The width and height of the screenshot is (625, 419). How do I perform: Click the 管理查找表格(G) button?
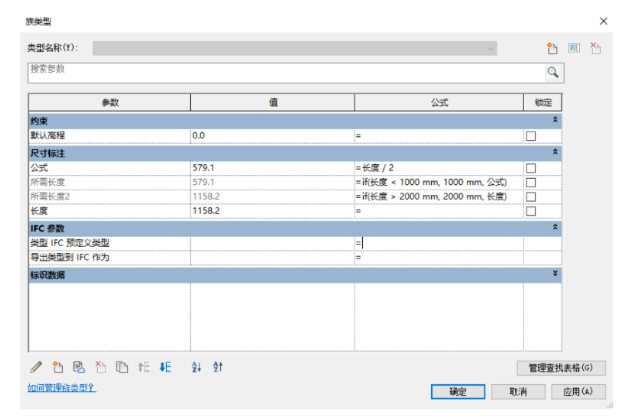tap(561, 368)
